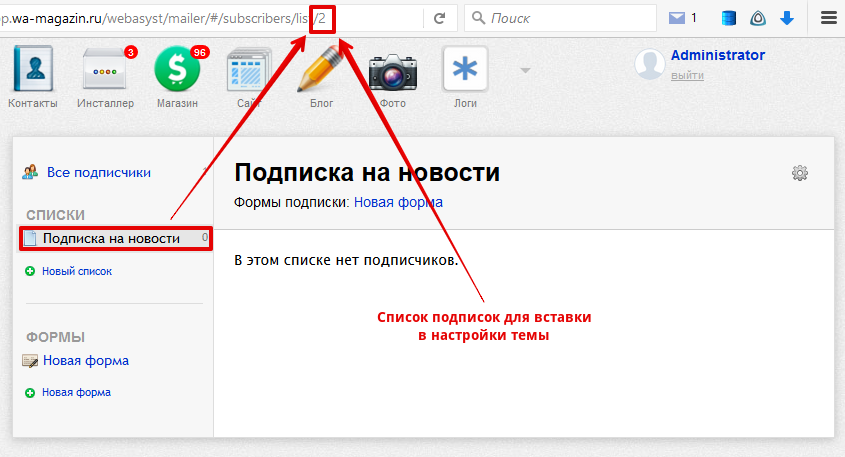The image size is (845, 457).
Task: Open the Контакты app icon
Action: click(x=33, y=69)
